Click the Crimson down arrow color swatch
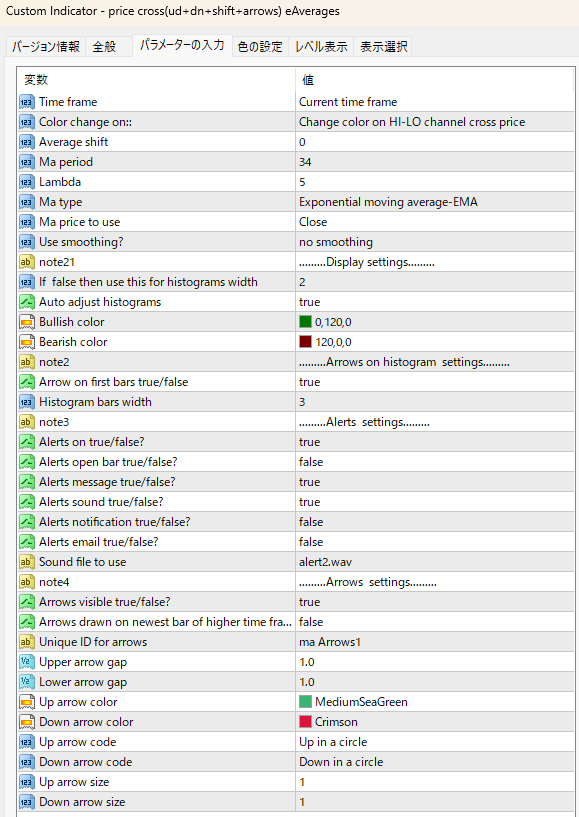Screen dimensions: 579x817 tap(305, 722)
